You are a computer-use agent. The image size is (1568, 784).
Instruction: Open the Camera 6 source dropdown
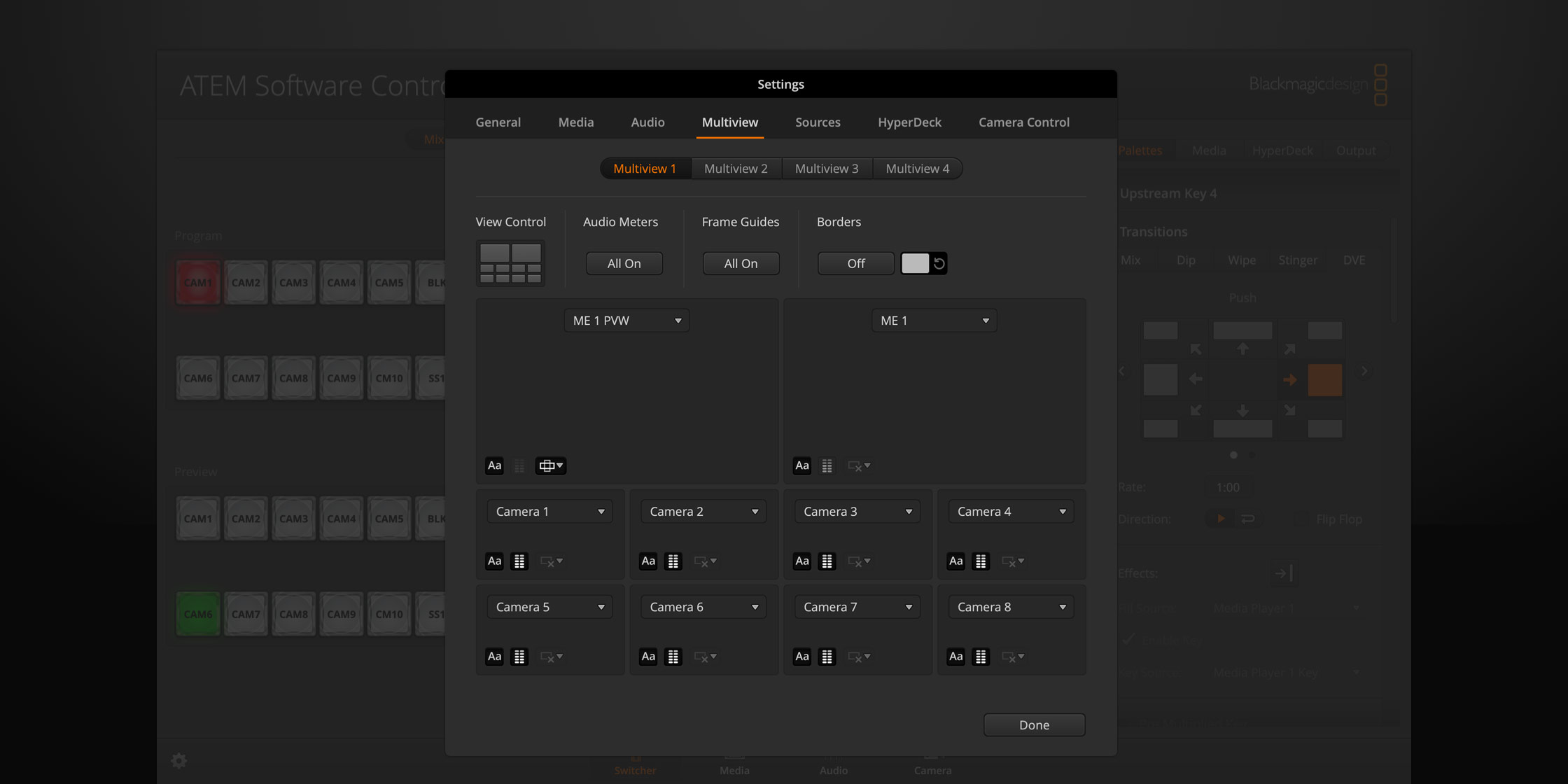pyautogui.click(x=703, y=606)
